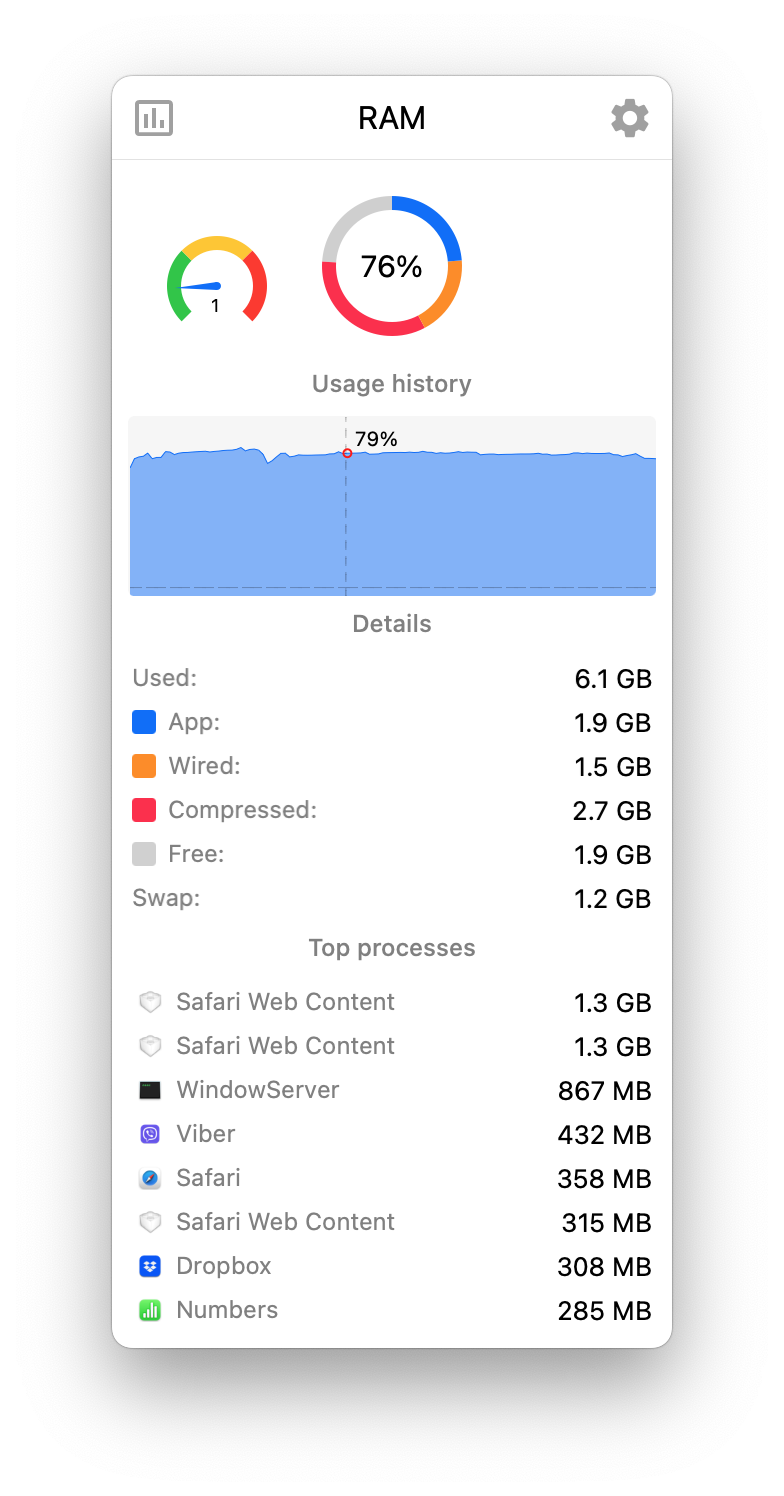Click the orange Wired color swatch

(144, 766)
